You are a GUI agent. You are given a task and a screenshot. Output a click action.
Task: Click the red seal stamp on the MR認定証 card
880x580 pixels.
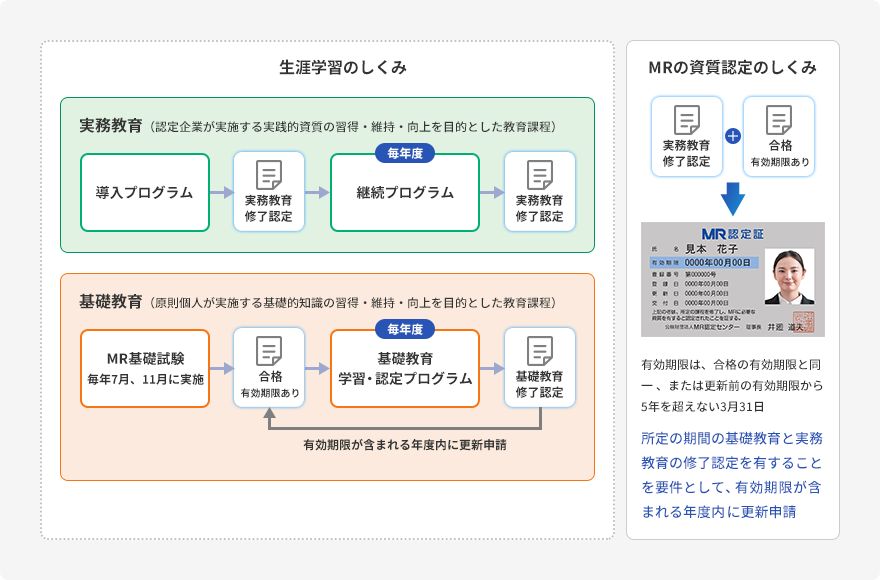click(x=805, y=321)
